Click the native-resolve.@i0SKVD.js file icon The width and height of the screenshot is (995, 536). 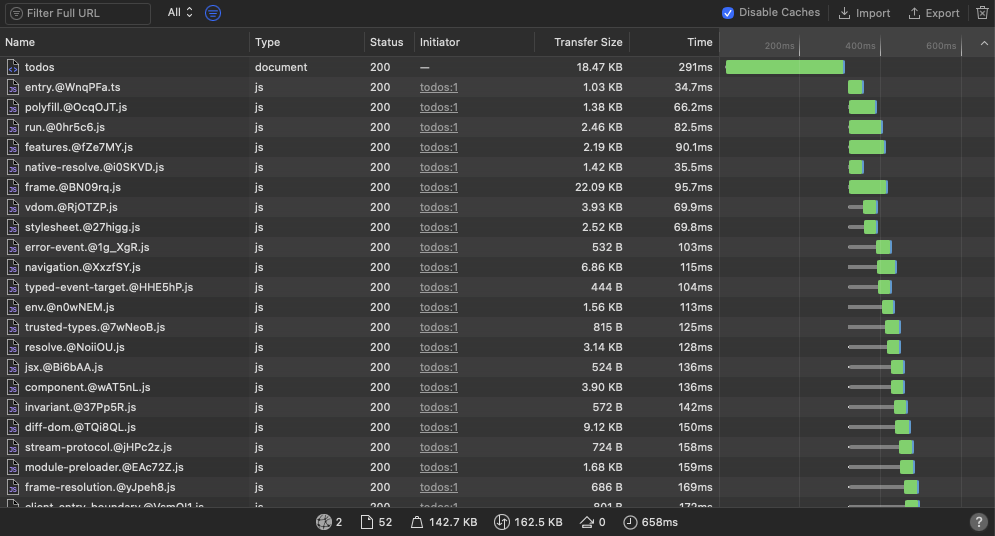[x=13, y=167]
